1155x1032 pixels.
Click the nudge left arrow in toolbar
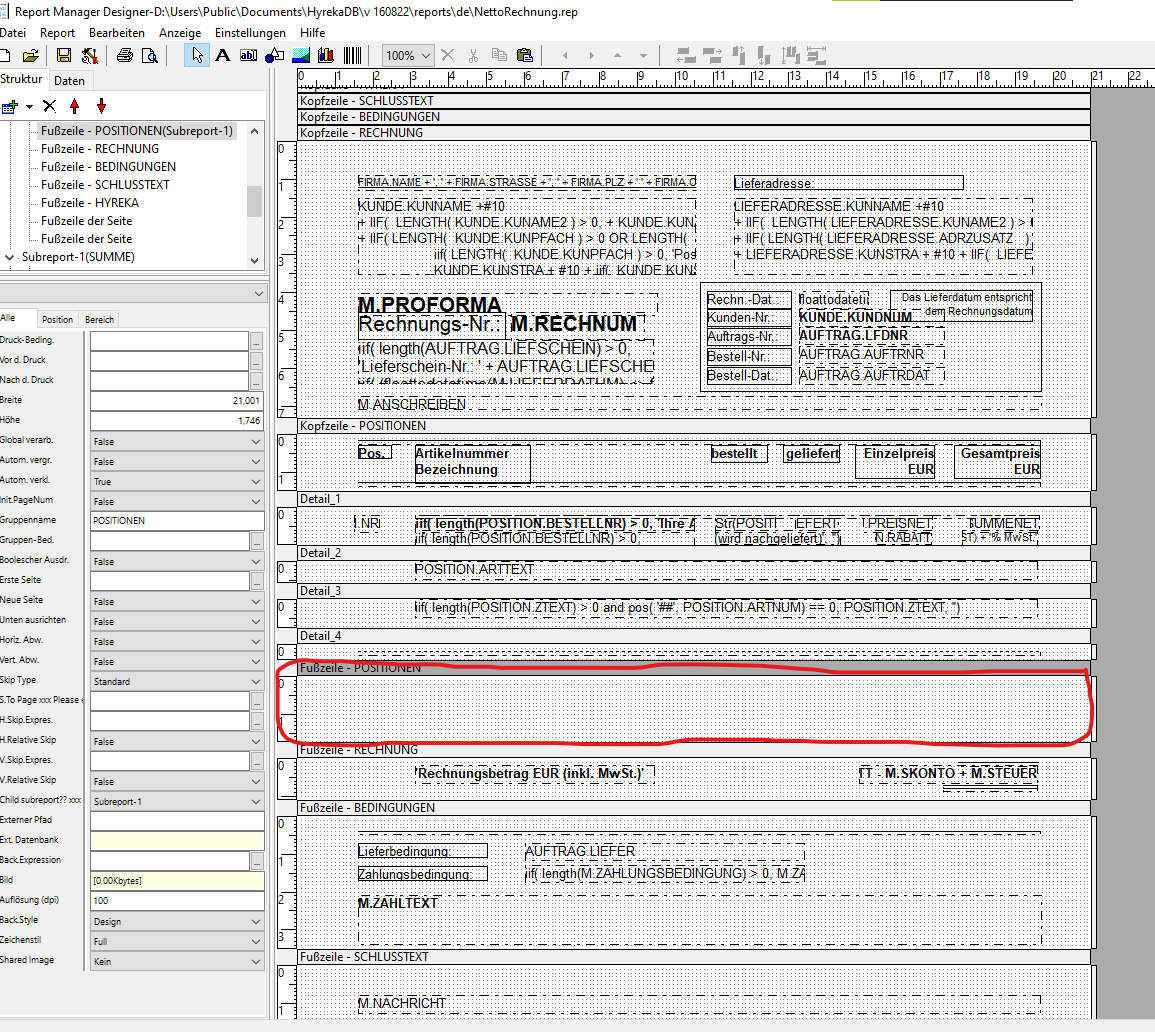[565, 55]
